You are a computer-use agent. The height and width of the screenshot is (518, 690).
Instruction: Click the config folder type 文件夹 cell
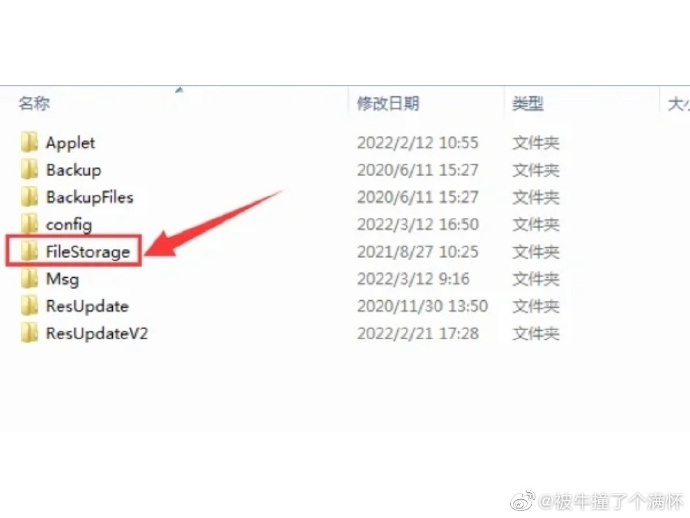(x=536, y=224)
